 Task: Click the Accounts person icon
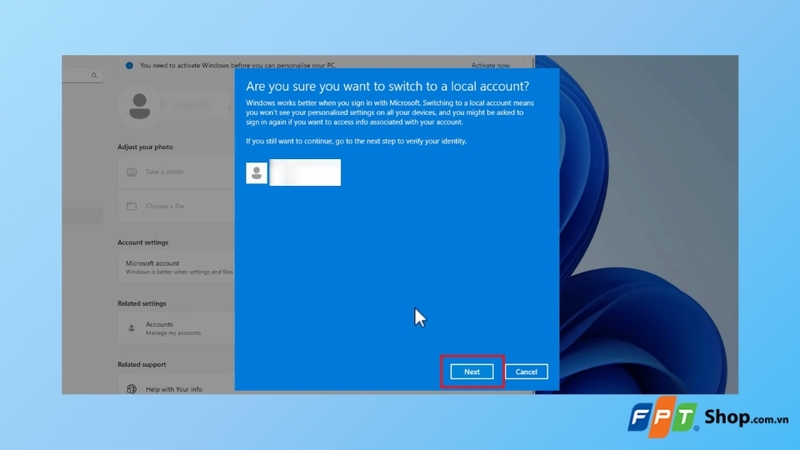pos(132,328)
